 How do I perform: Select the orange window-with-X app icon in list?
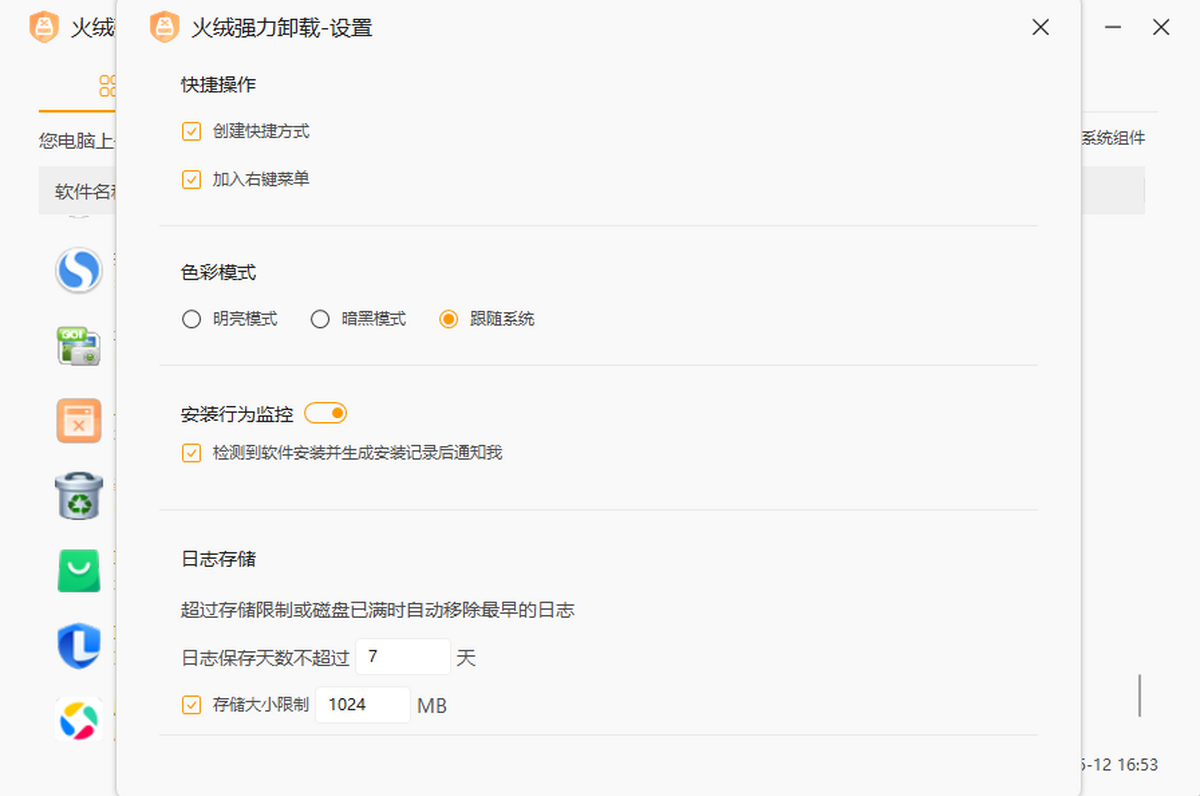[78, 421]
